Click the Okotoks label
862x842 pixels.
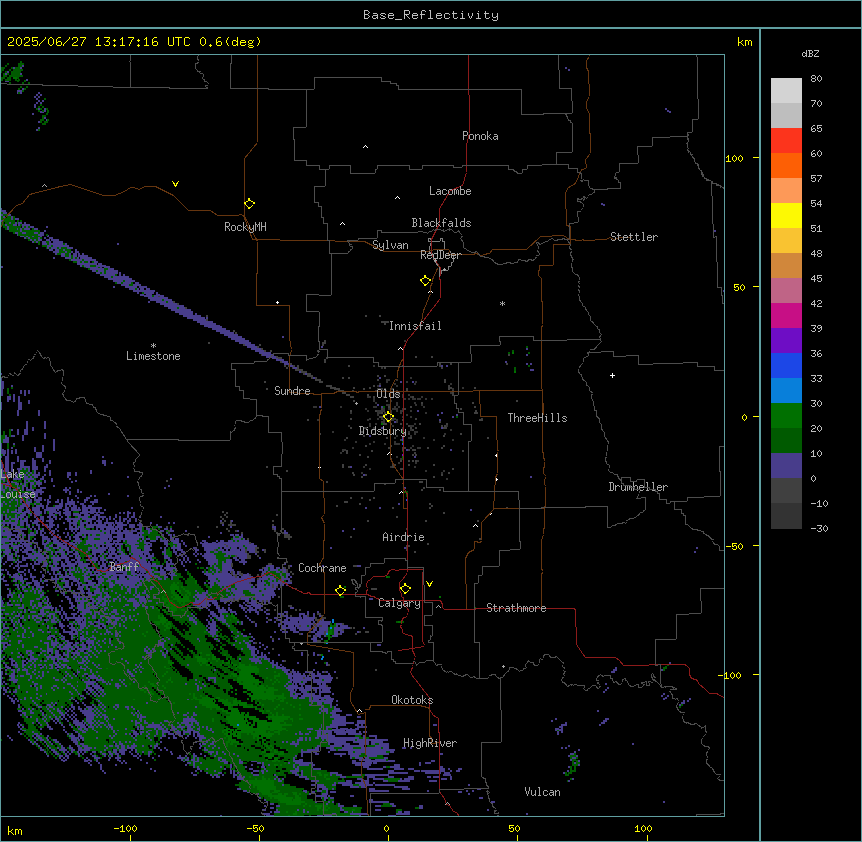pyautogui.click(x=412, y=700)
